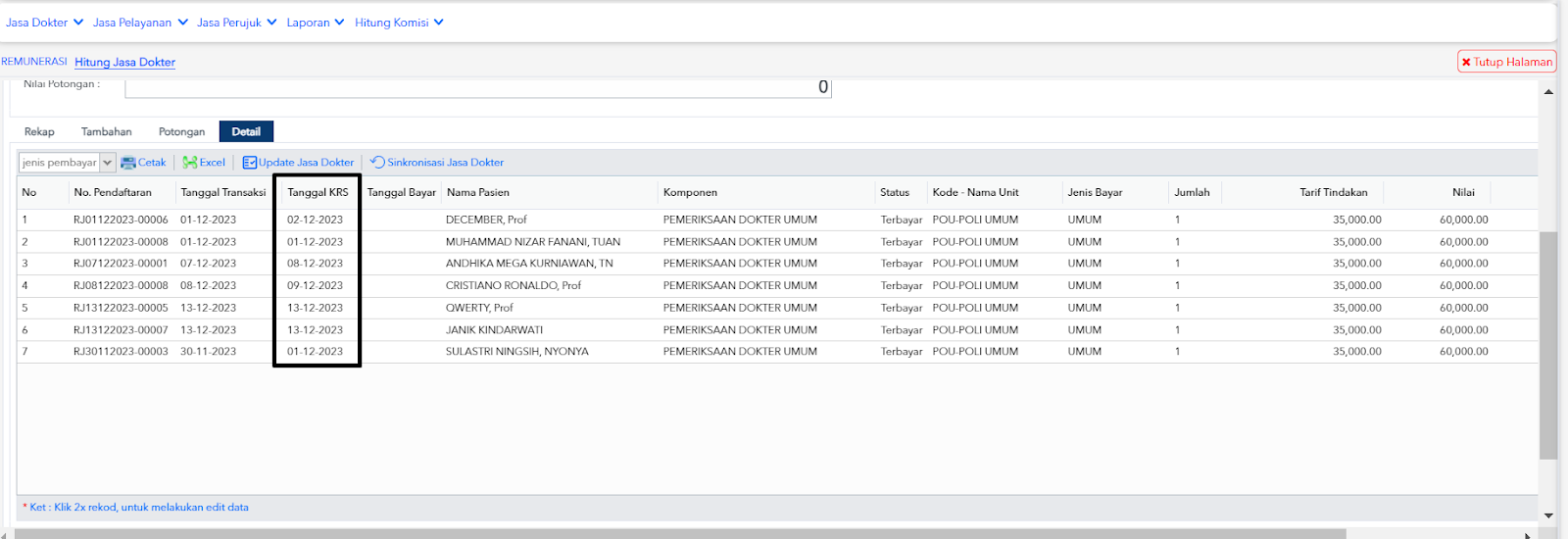This screenshot has width=1568, height=539.
Task: Click patient QWERTY, Prof
Action: pos(479,308)
